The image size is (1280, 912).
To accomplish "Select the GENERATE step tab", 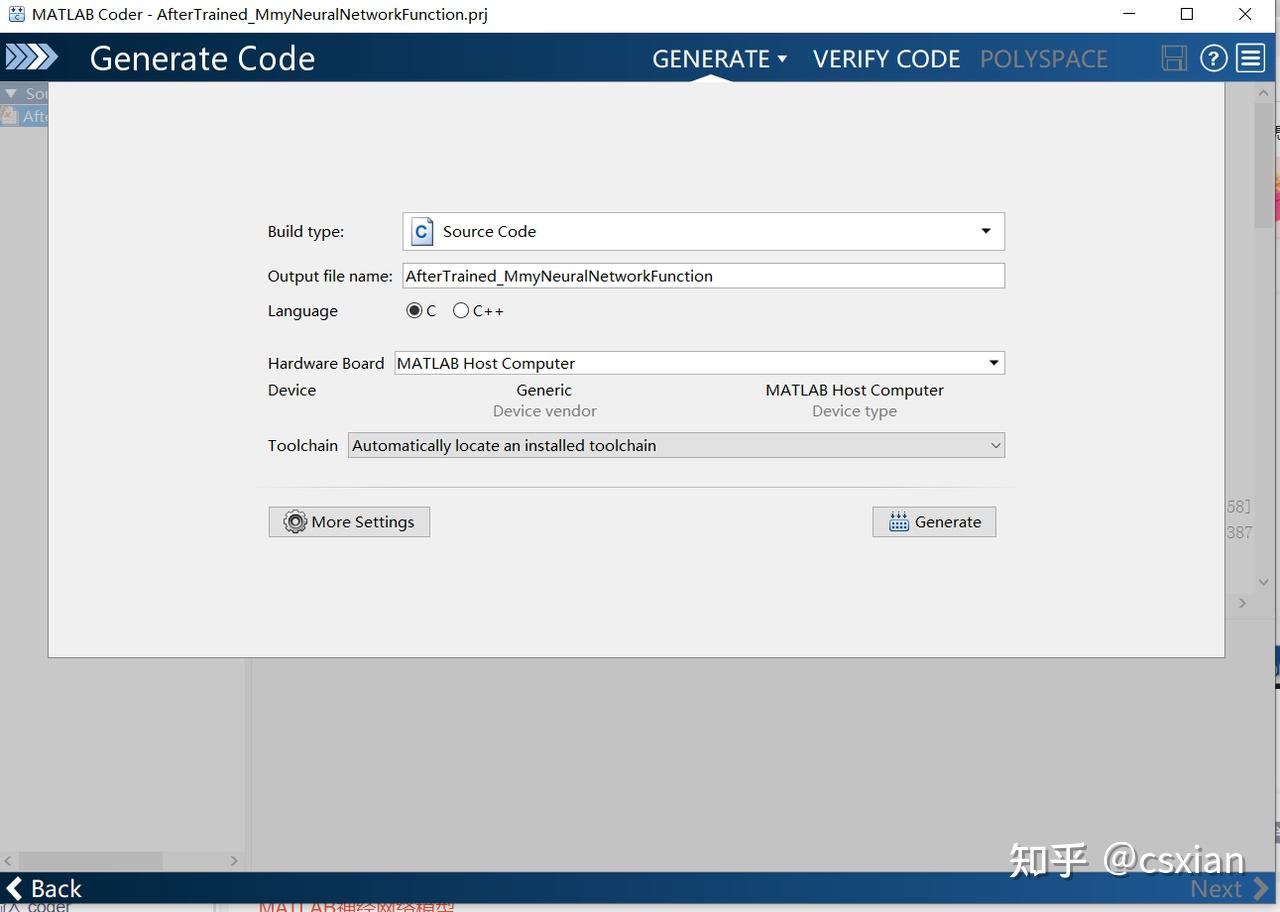I will point(711,59).
